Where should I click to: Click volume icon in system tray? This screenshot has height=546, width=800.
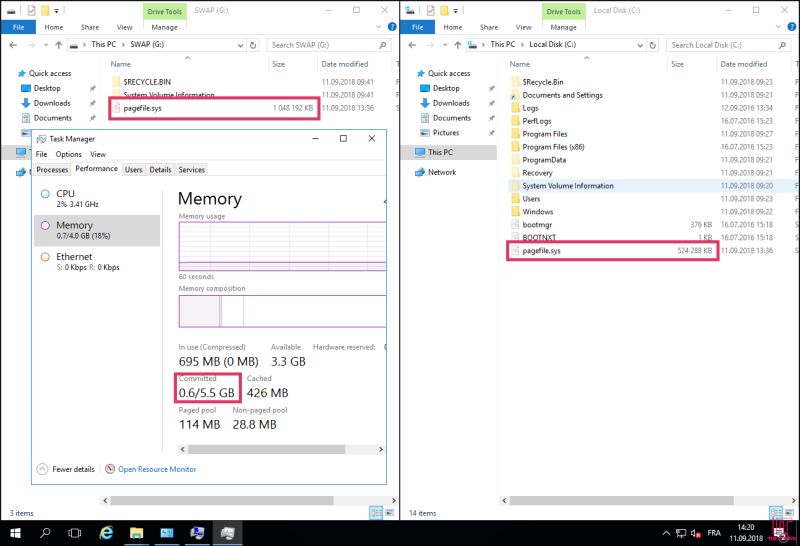click(695, 533)
